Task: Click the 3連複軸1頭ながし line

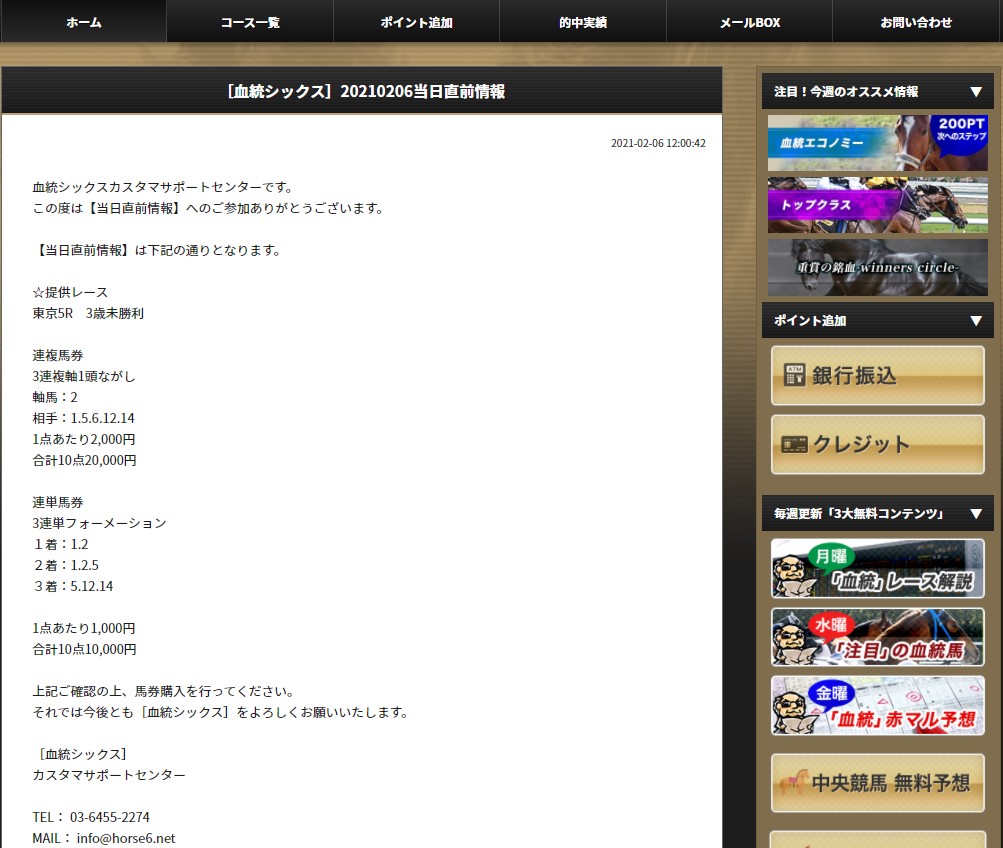Action: 84,376
